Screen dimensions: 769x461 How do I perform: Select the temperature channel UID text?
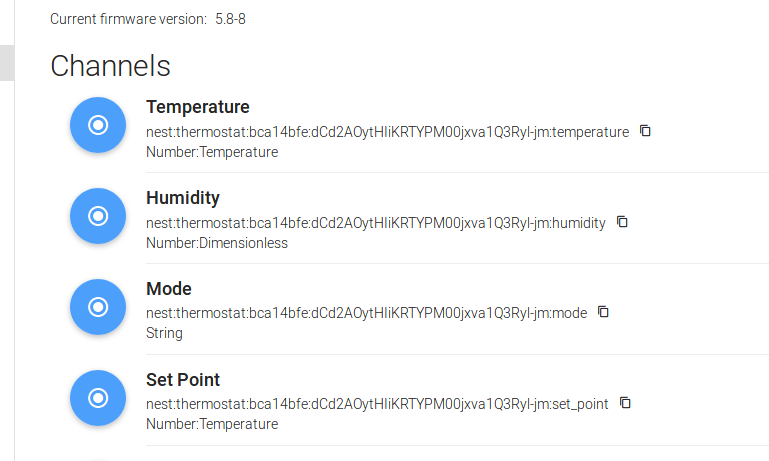(387, 132)
